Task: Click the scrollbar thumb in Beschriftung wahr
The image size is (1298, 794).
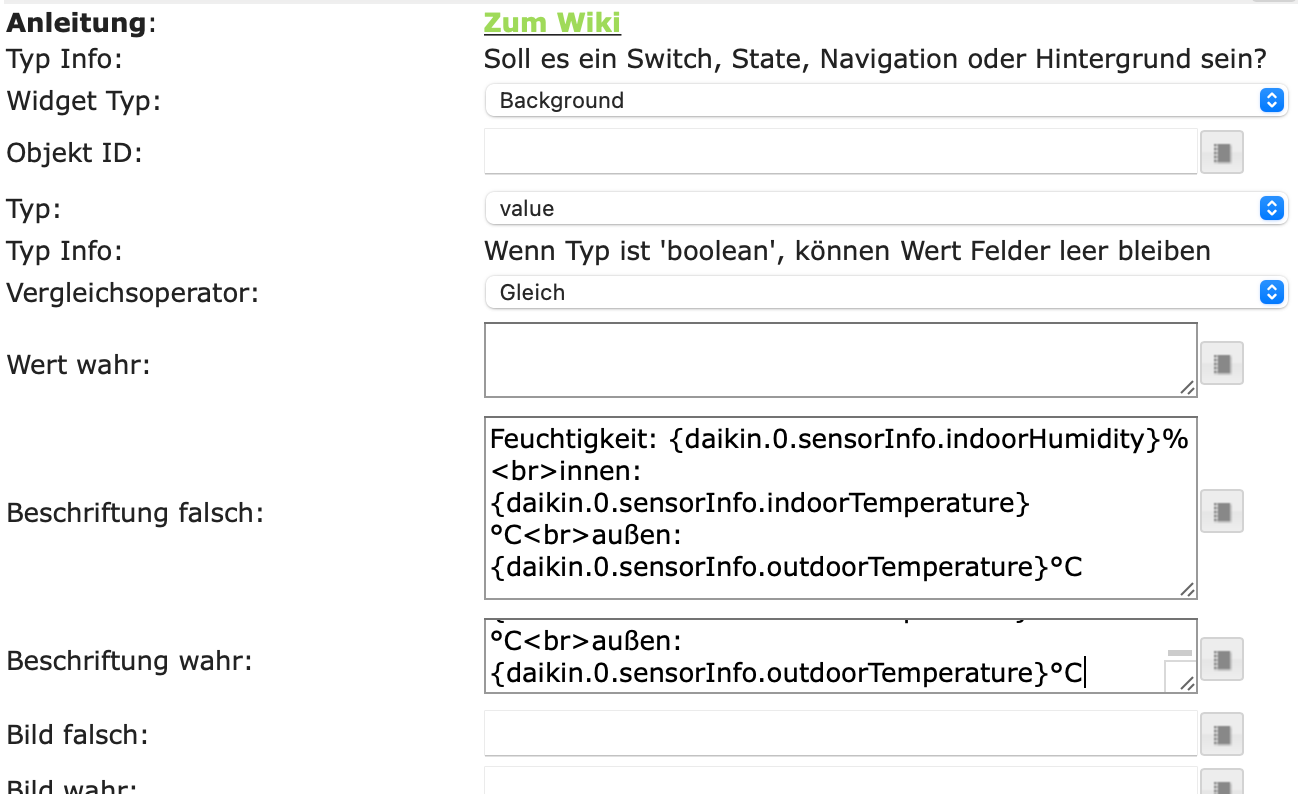Action: click(x=1180, y=653)
